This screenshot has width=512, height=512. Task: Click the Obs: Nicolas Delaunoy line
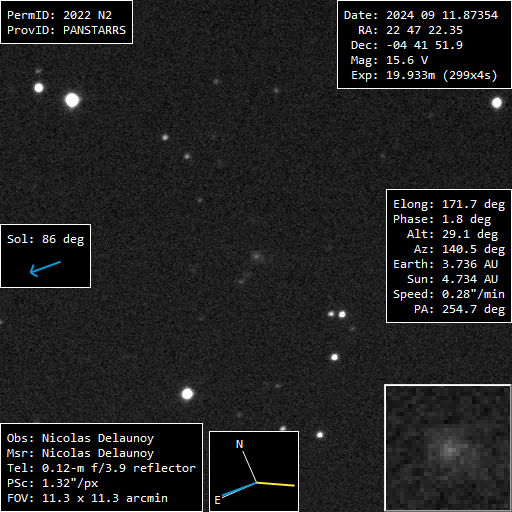[80, 438]
